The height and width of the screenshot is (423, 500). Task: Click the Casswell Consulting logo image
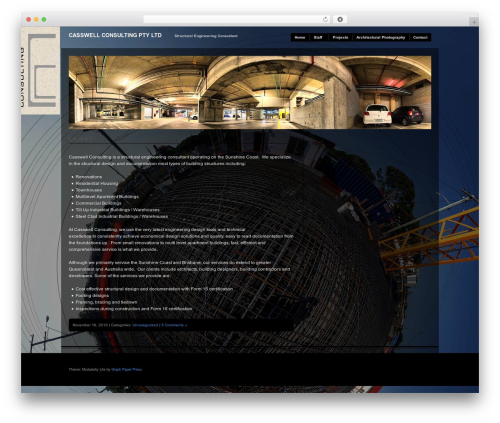tap(41, 71)
